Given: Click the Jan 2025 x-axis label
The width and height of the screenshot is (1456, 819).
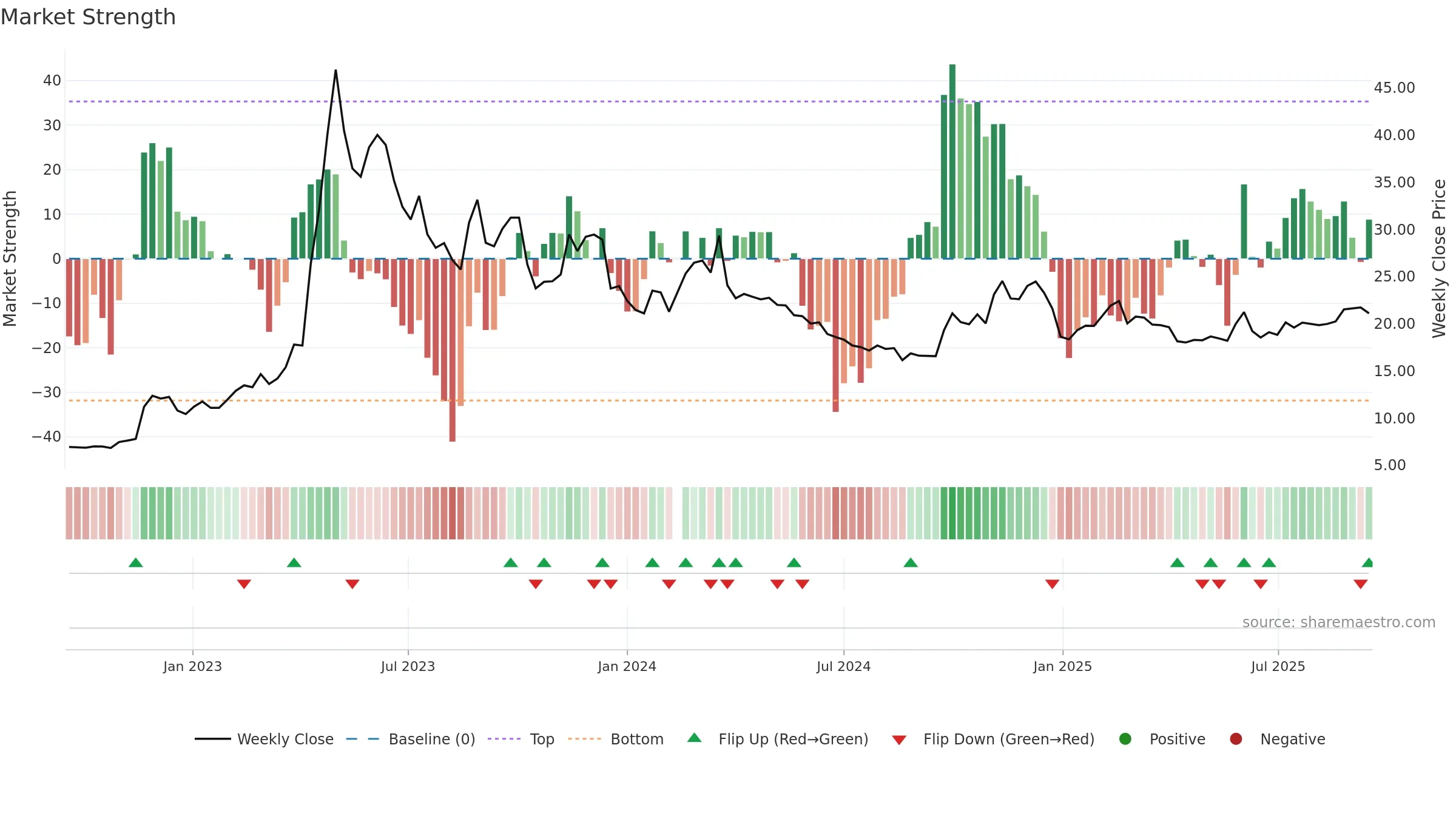Looking at the screenshot, I should coord(1062,666).
